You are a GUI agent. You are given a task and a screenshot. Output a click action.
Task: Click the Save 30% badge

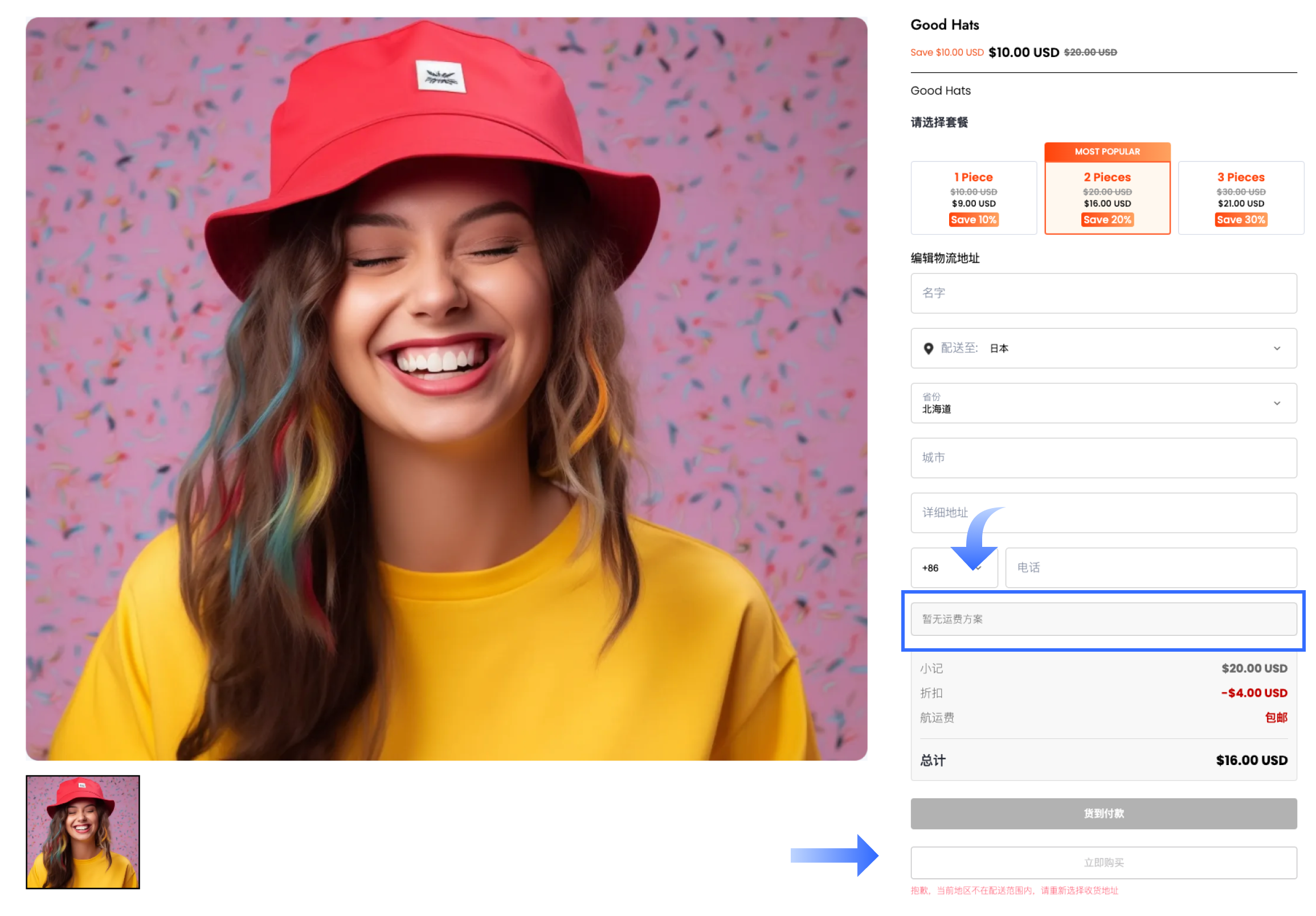(x=1240, y=219)
